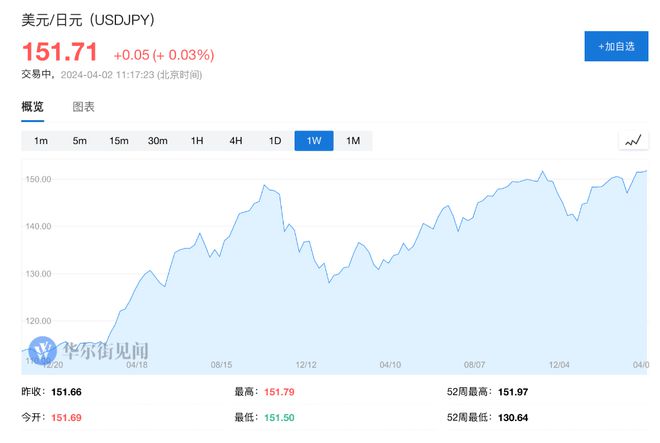Screen dimensions: 660x443
Task: Click the 08/15 date marker on axis
Action: pos(222,365)
